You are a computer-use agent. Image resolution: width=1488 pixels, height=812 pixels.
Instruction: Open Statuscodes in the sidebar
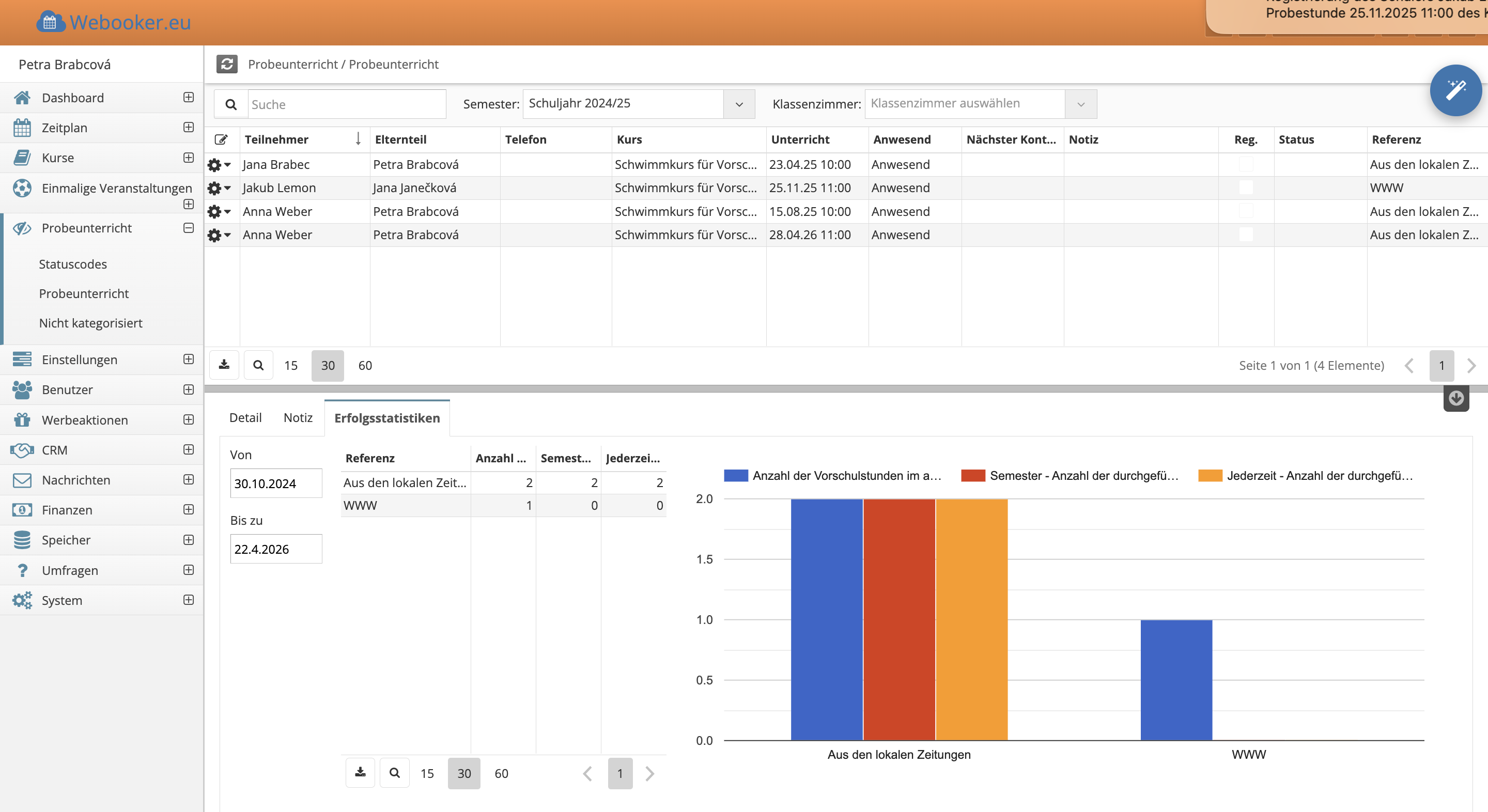click(x=73, y=264)
